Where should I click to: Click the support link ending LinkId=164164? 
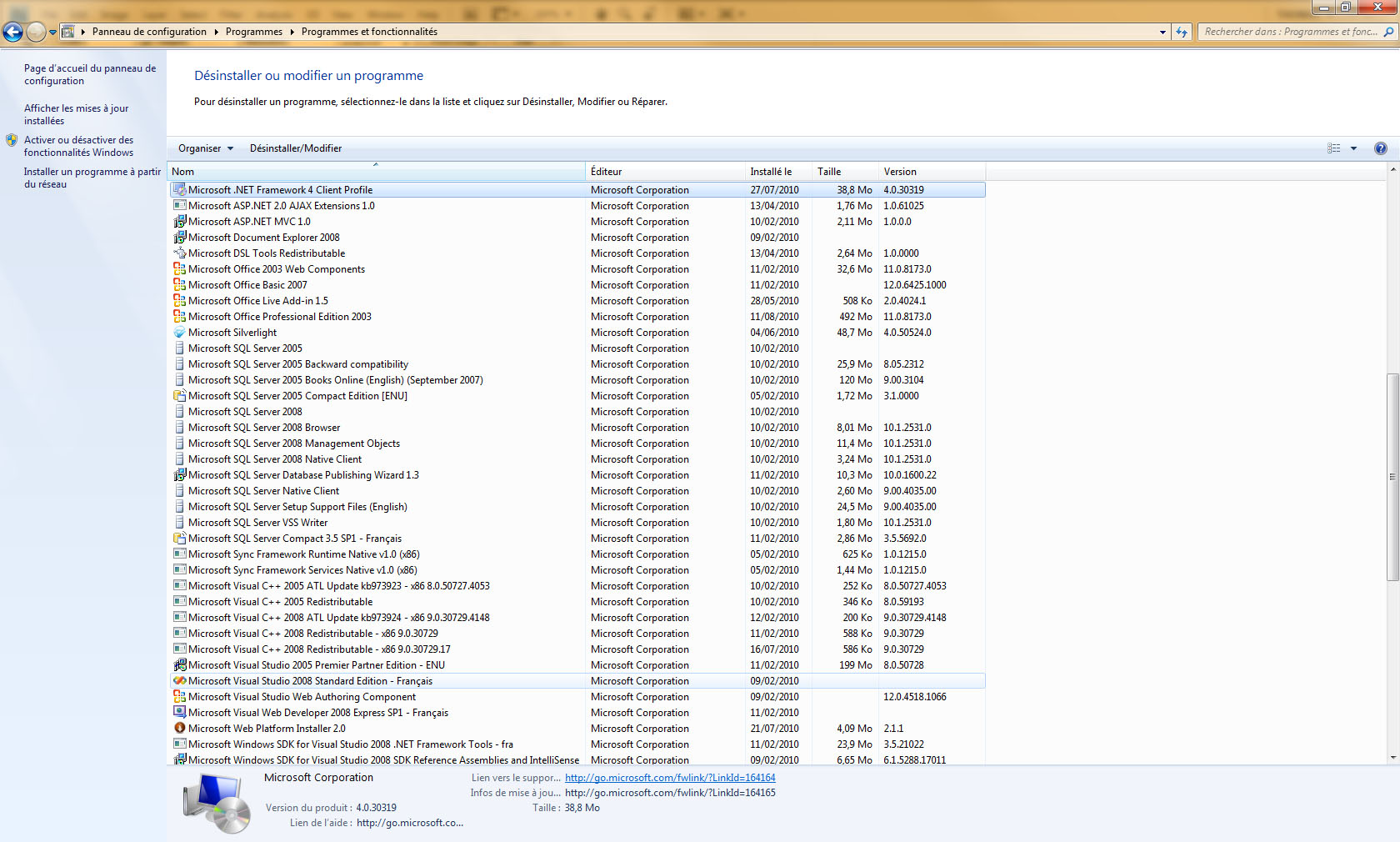click(x=670, y=778)
